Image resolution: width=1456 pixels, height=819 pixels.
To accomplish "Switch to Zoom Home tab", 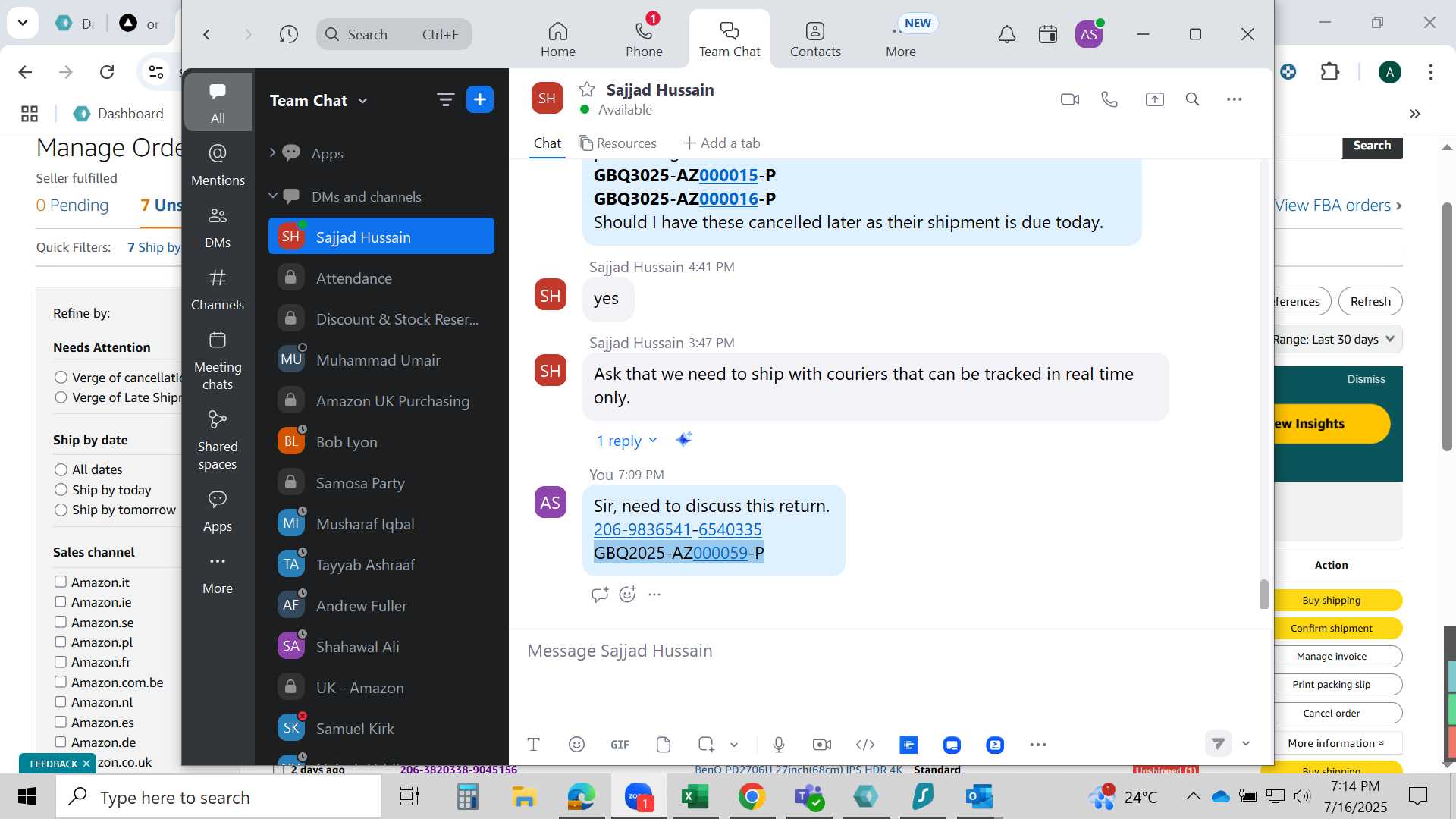I will pos(558,39).
